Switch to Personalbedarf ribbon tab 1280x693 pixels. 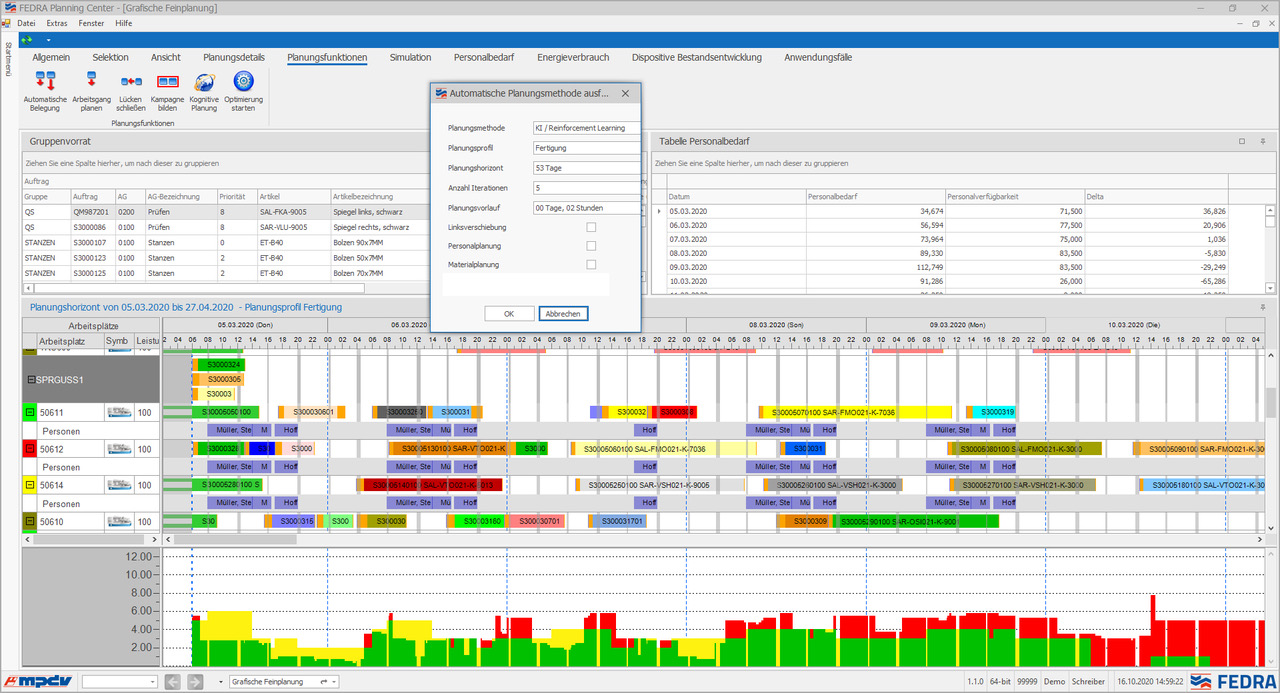point(484,58)
